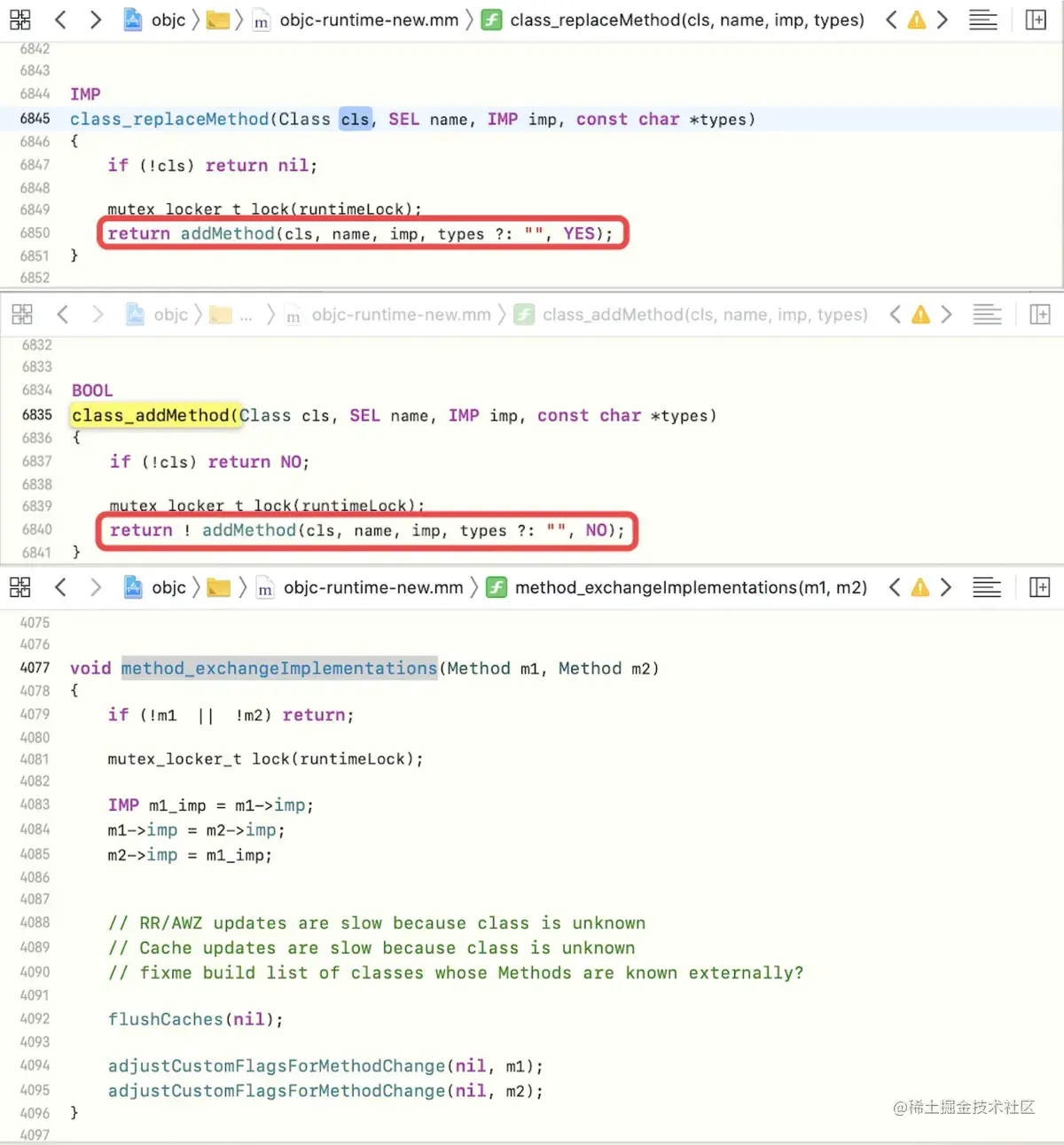Open editor options menu in top pane
The image size is (1064, 1145).
pos(982,20)
